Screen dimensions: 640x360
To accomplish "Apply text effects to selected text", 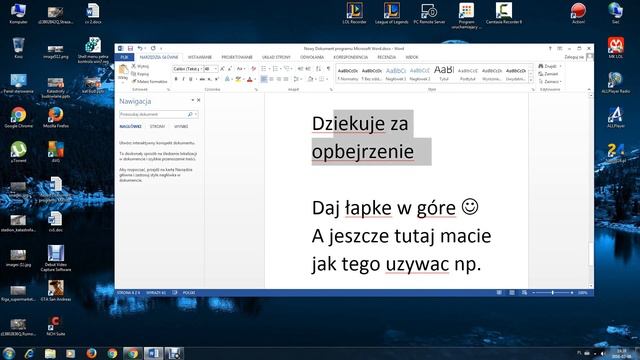I will 228,79.
